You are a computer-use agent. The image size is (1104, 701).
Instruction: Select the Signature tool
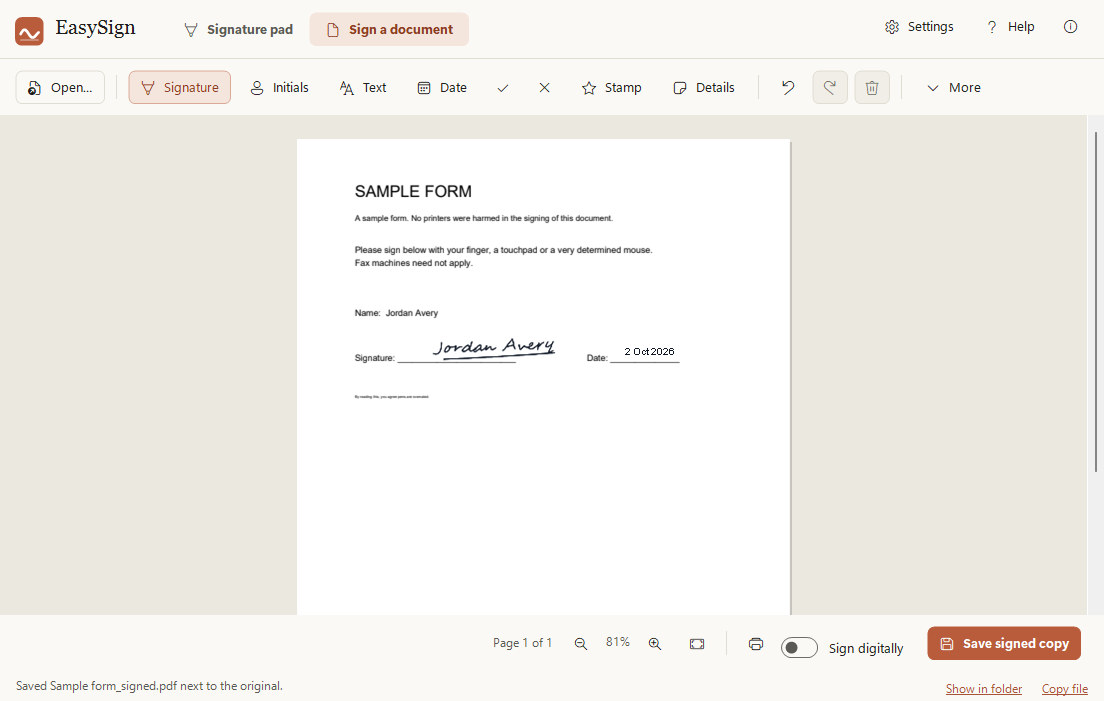click(180, 87)
